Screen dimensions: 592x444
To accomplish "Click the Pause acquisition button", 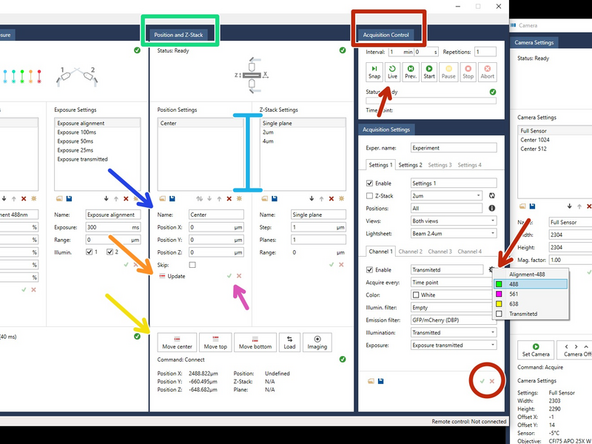I will pyautogui.click(x=449, y=72).
